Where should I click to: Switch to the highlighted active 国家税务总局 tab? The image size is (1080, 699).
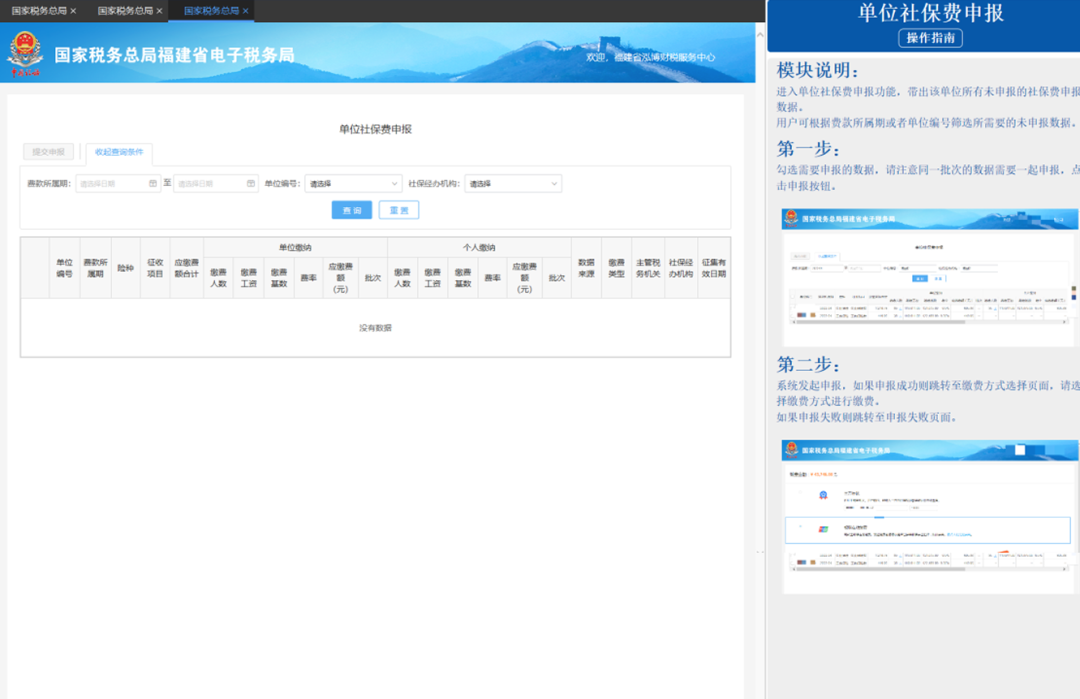(x=211, y=11)
